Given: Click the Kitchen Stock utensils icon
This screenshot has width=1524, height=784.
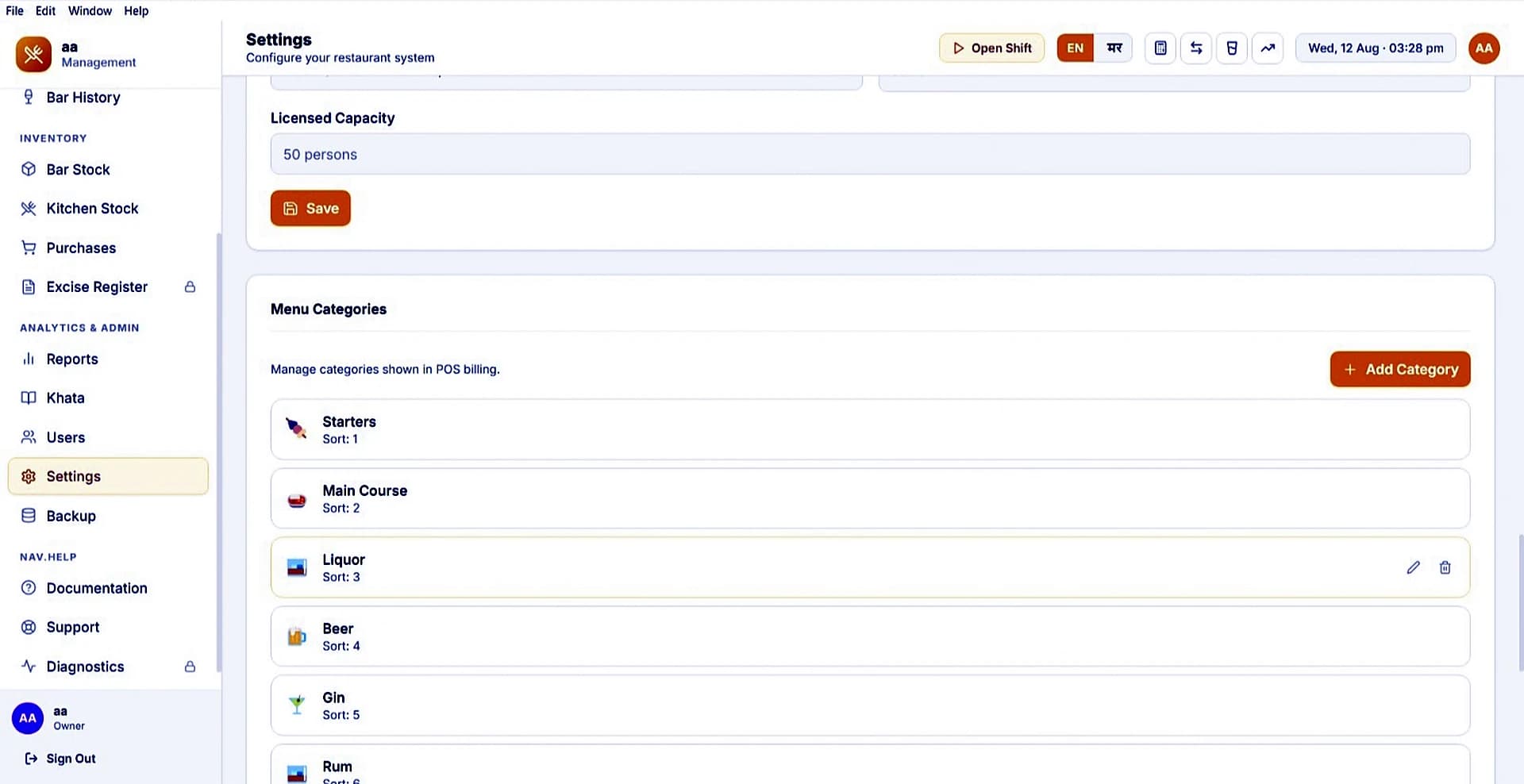Looking at the screenshot, I should (29, 208).
